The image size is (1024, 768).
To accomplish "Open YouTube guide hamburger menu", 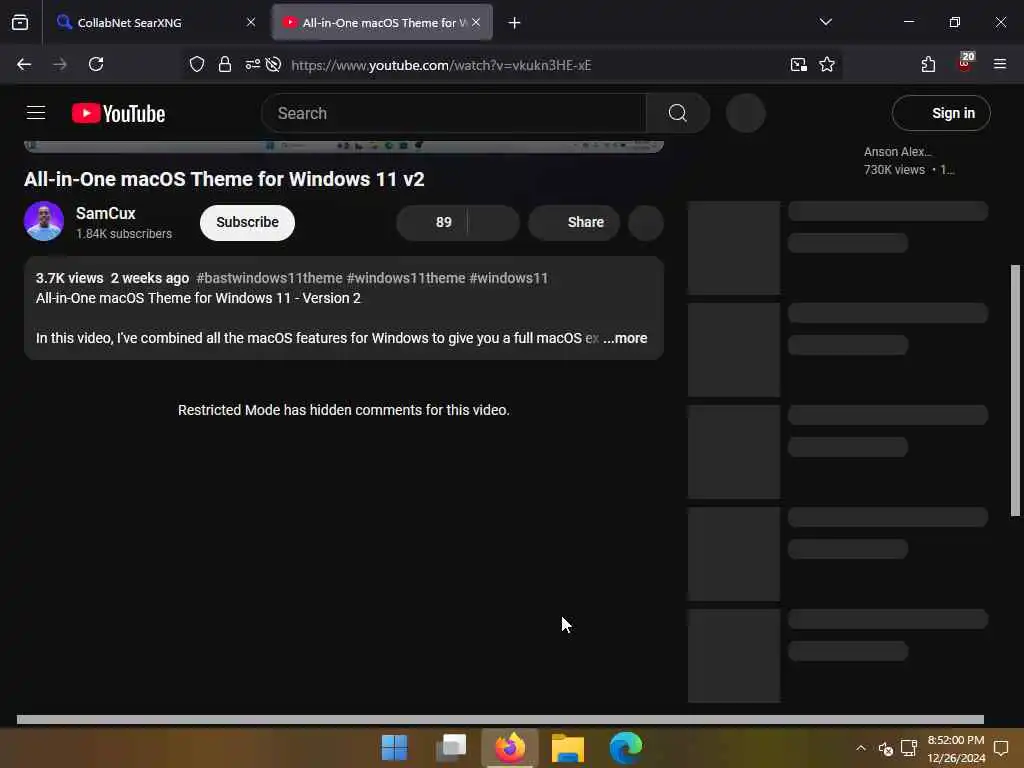I will [36, 113].
